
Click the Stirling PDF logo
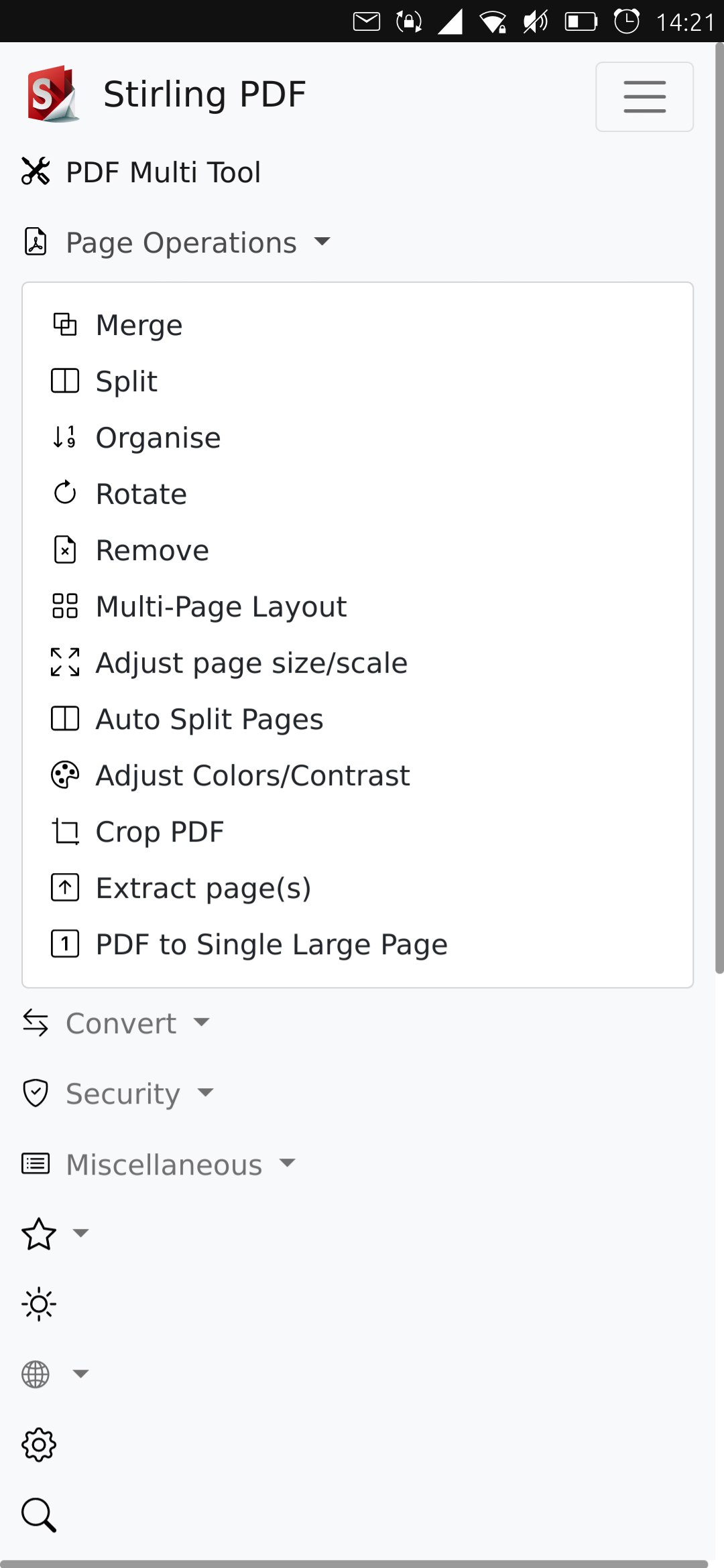54,94
